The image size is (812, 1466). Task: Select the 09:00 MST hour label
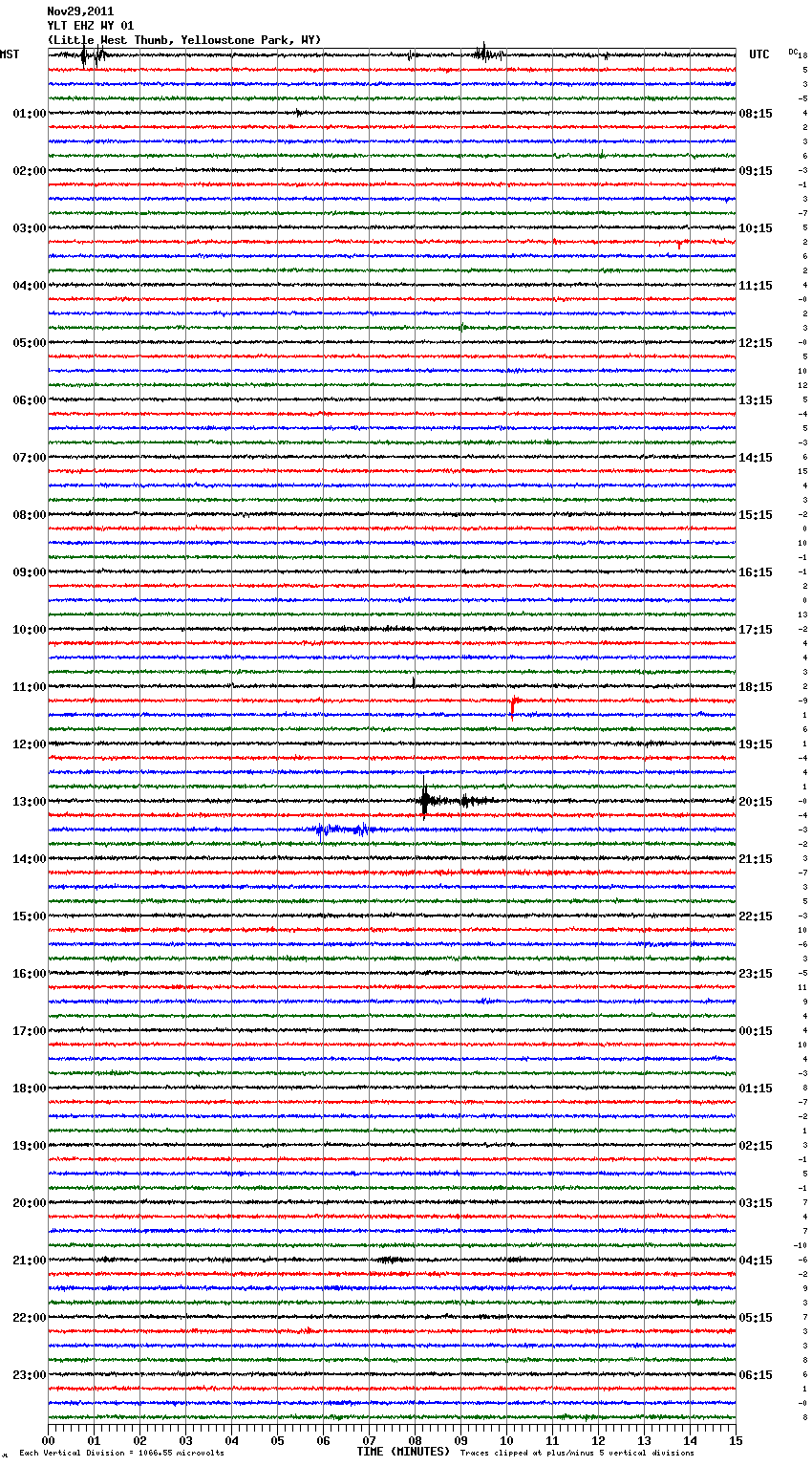(x=30, y=572)
